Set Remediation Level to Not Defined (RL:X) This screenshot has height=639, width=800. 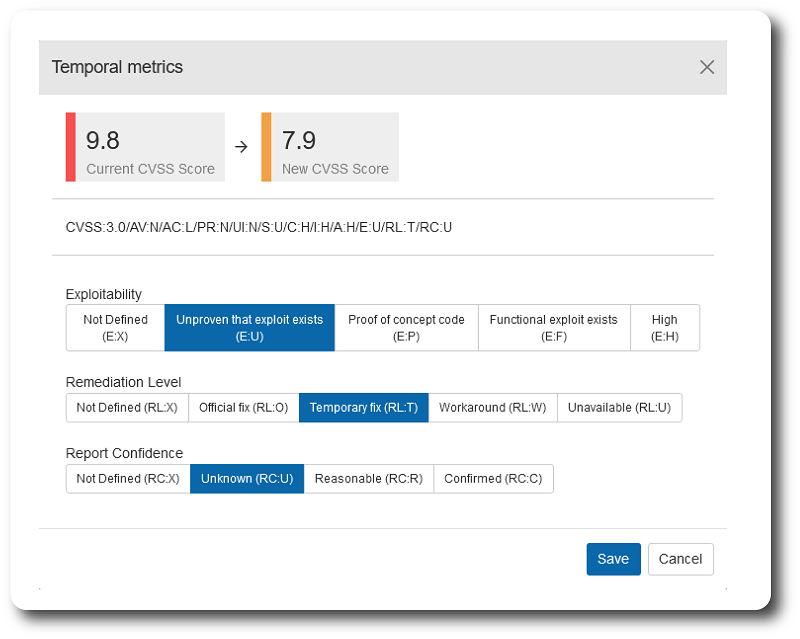click(x=127, y=408)
